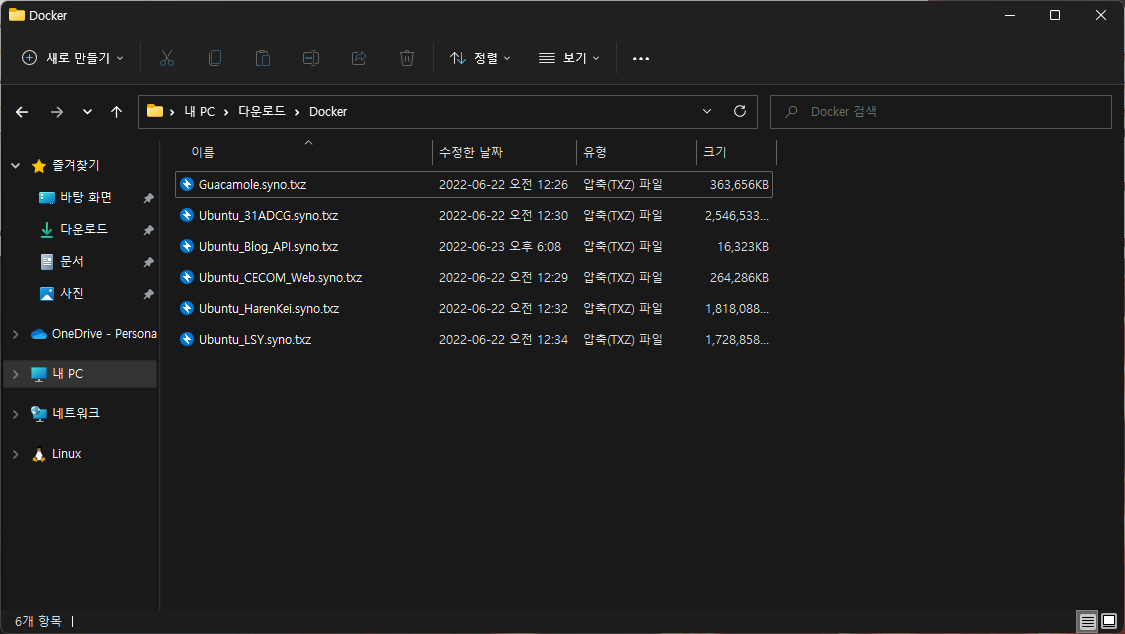
Task: Go forward with the right arrow
Action: pos(57,112)
